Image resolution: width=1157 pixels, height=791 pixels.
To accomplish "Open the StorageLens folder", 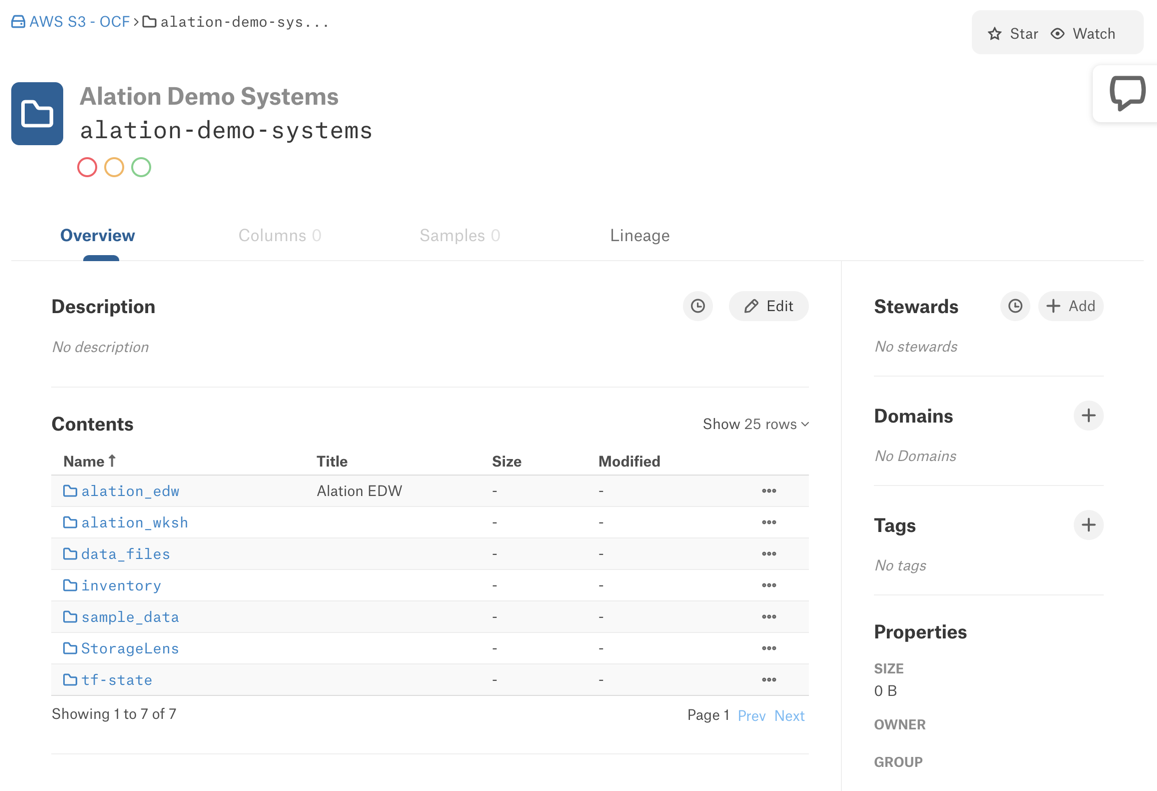I will [121, 649].
